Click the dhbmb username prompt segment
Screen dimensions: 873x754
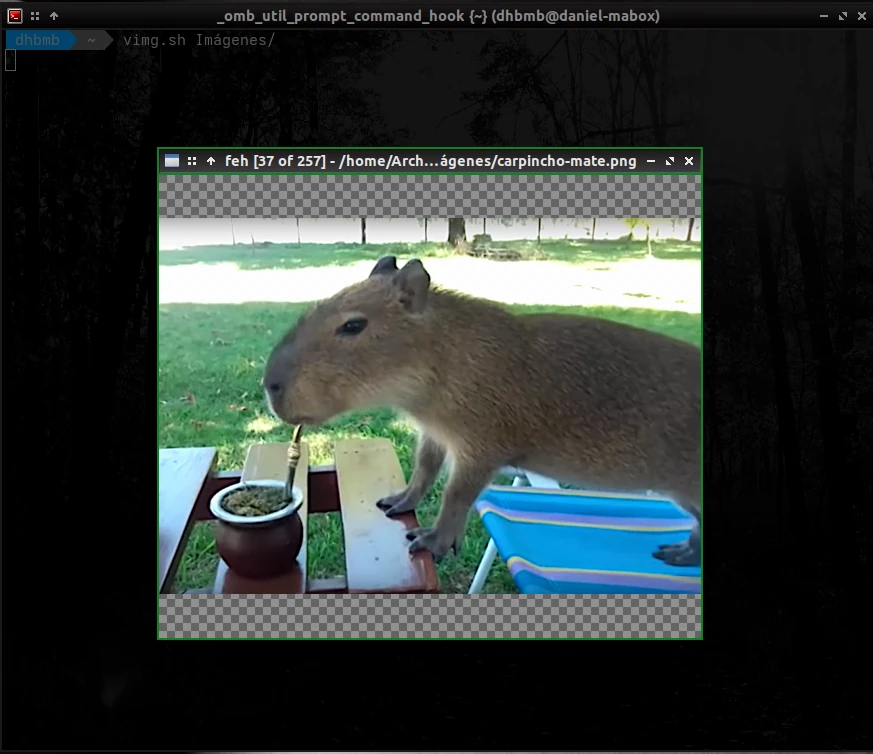click(x=37, y=40)
